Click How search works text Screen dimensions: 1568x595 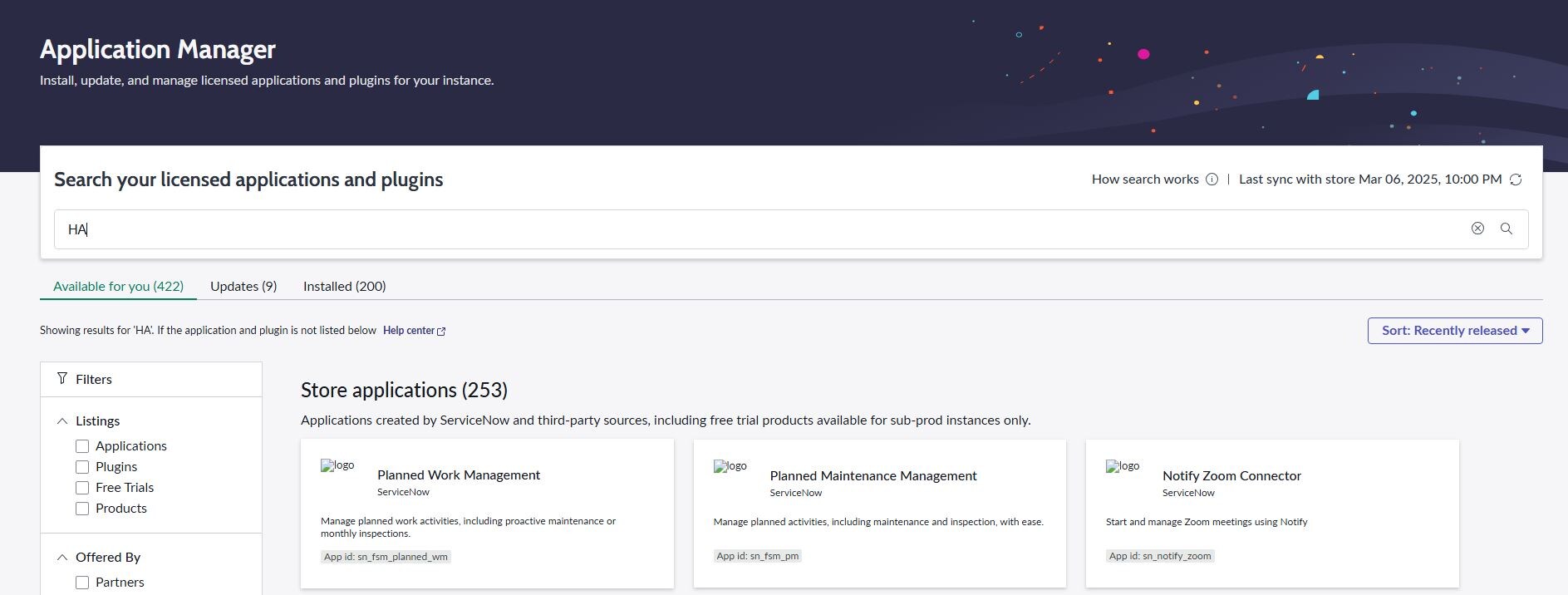click(x=1145, y=179)
